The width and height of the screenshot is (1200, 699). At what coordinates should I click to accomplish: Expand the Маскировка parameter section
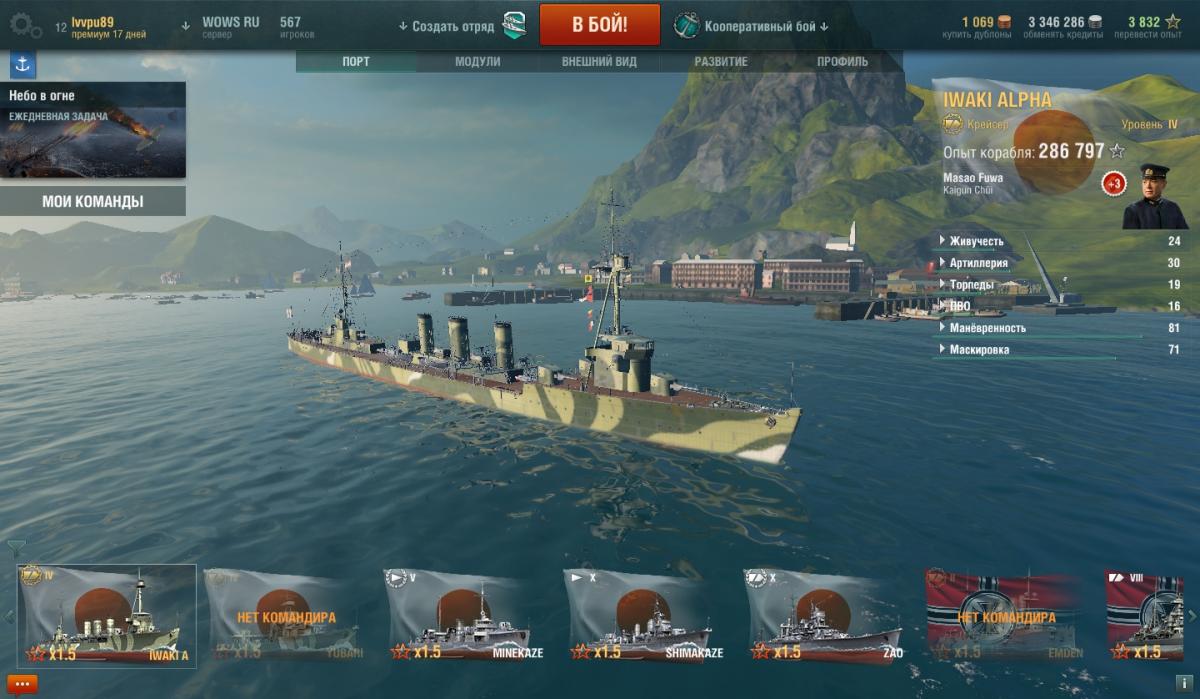point(1060,350)
